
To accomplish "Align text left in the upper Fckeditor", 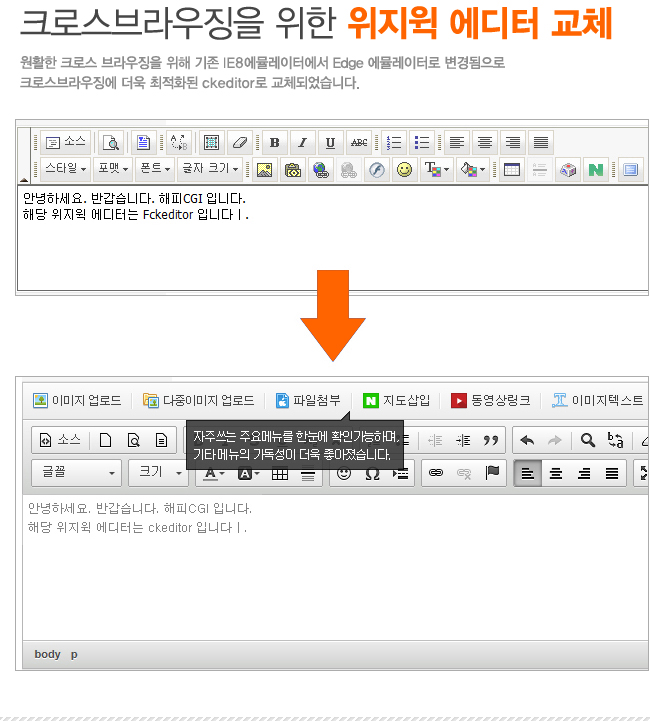I will (456, 143).
